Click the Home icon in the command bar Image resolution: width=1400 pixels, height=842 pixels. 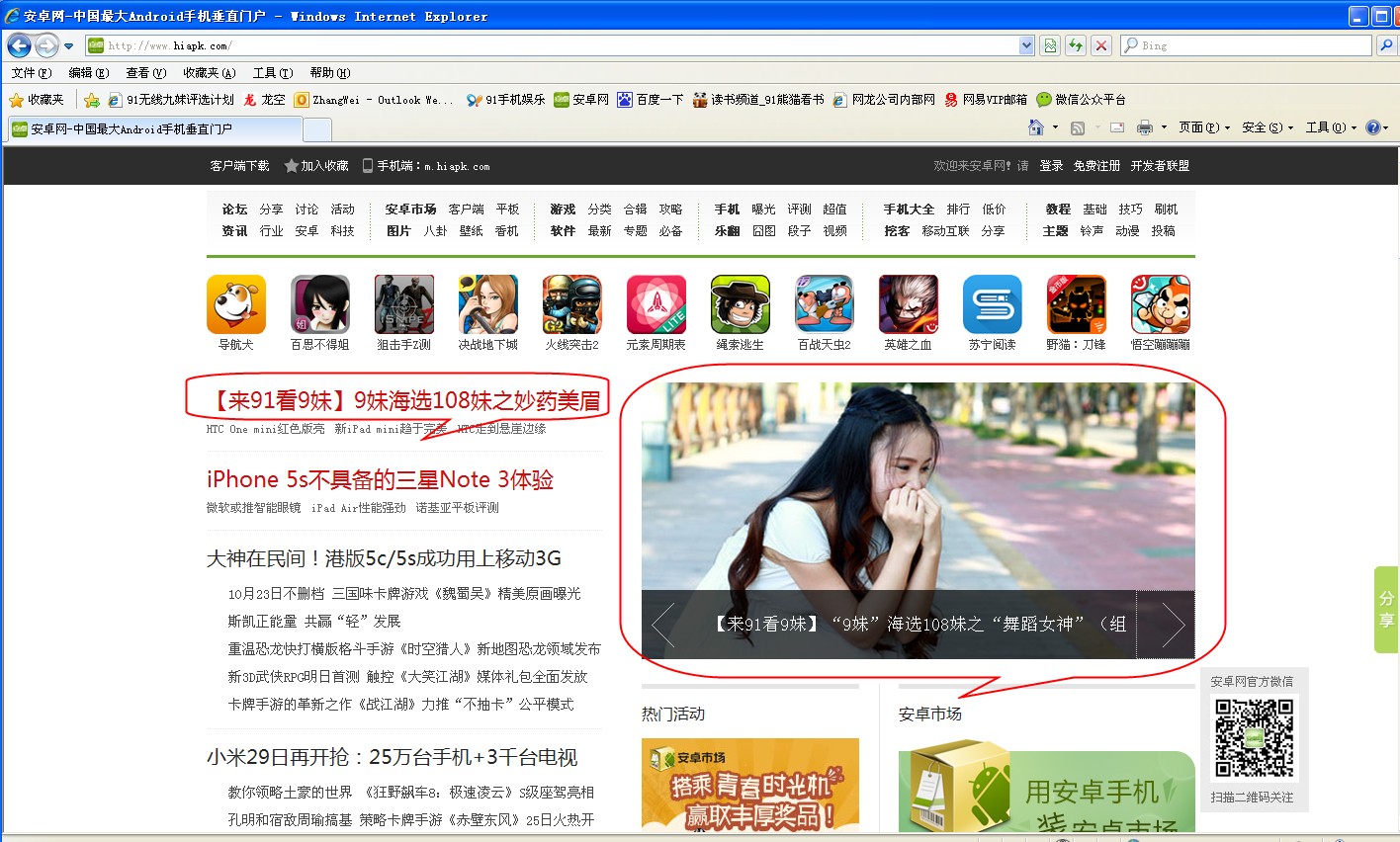click(x=1036, y=127)
